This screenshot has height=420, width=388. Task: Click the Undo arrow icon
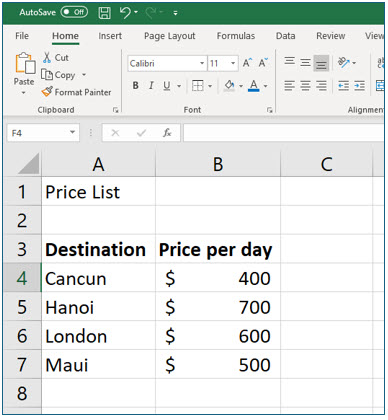pyautogui.click(x=125, y=13)
